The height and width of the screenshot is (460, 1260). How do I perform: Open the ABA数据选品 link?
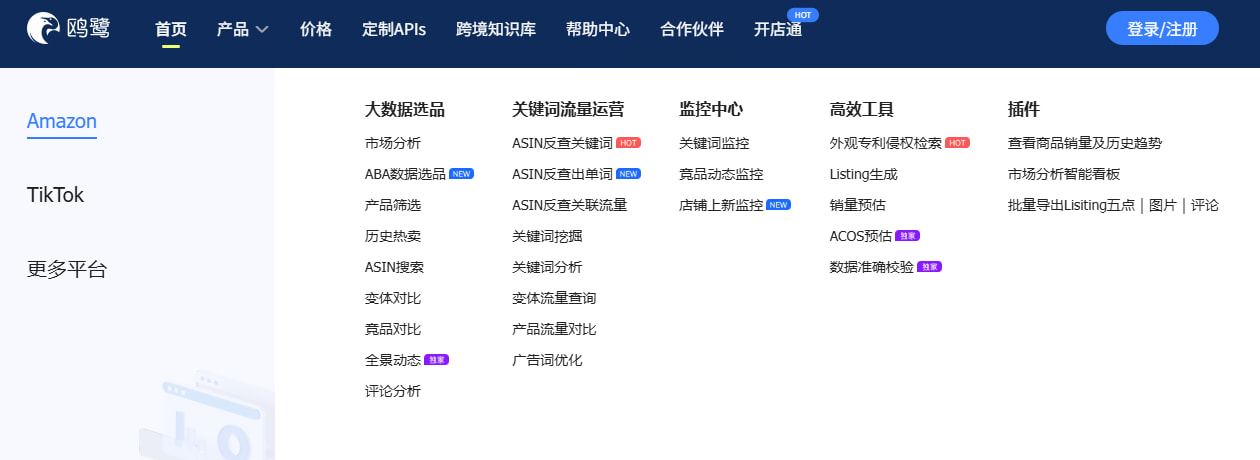point(405,174)
